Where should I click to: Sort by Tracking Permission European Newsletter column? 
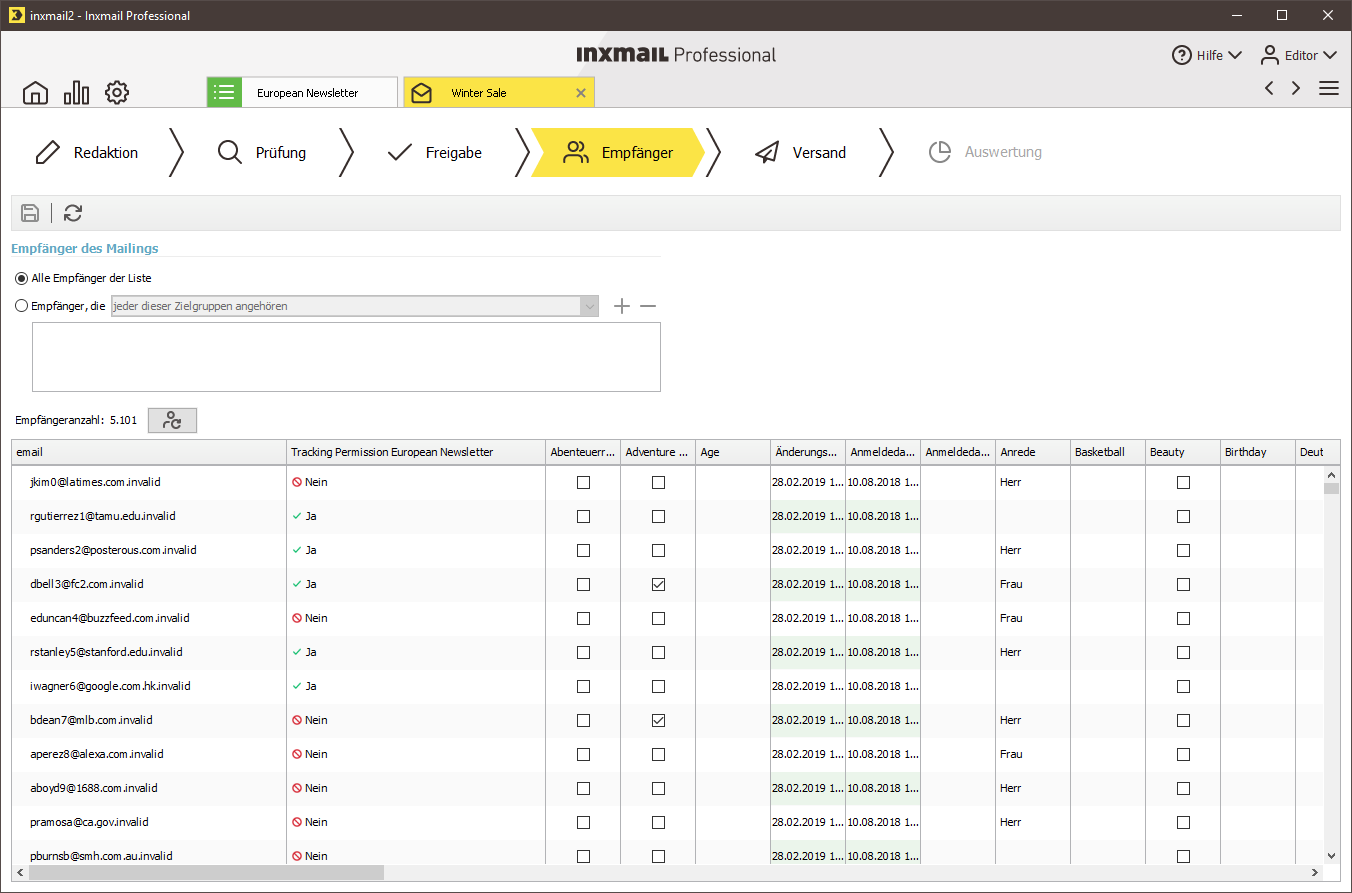coord(416,452)
